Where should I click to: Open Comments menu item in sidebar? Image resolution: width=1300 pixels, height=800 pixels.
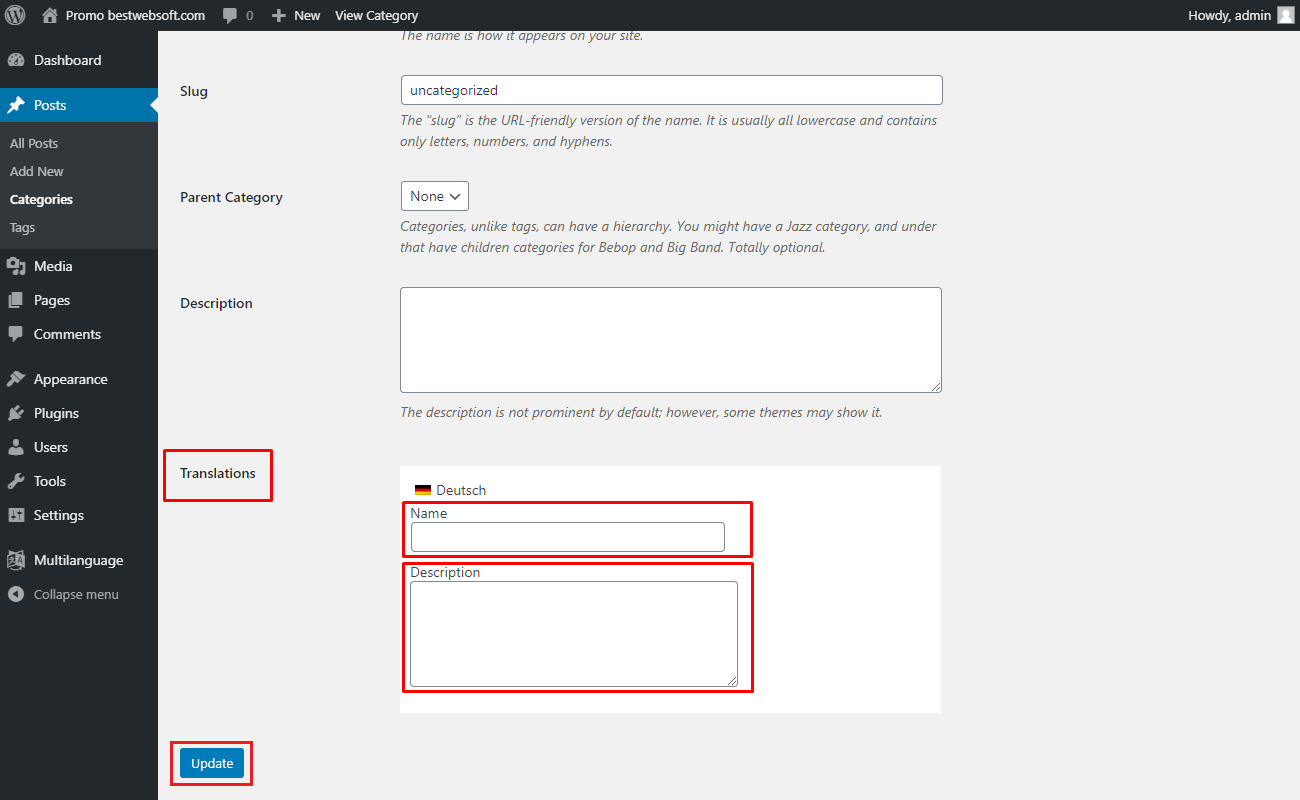click(79, 334)
